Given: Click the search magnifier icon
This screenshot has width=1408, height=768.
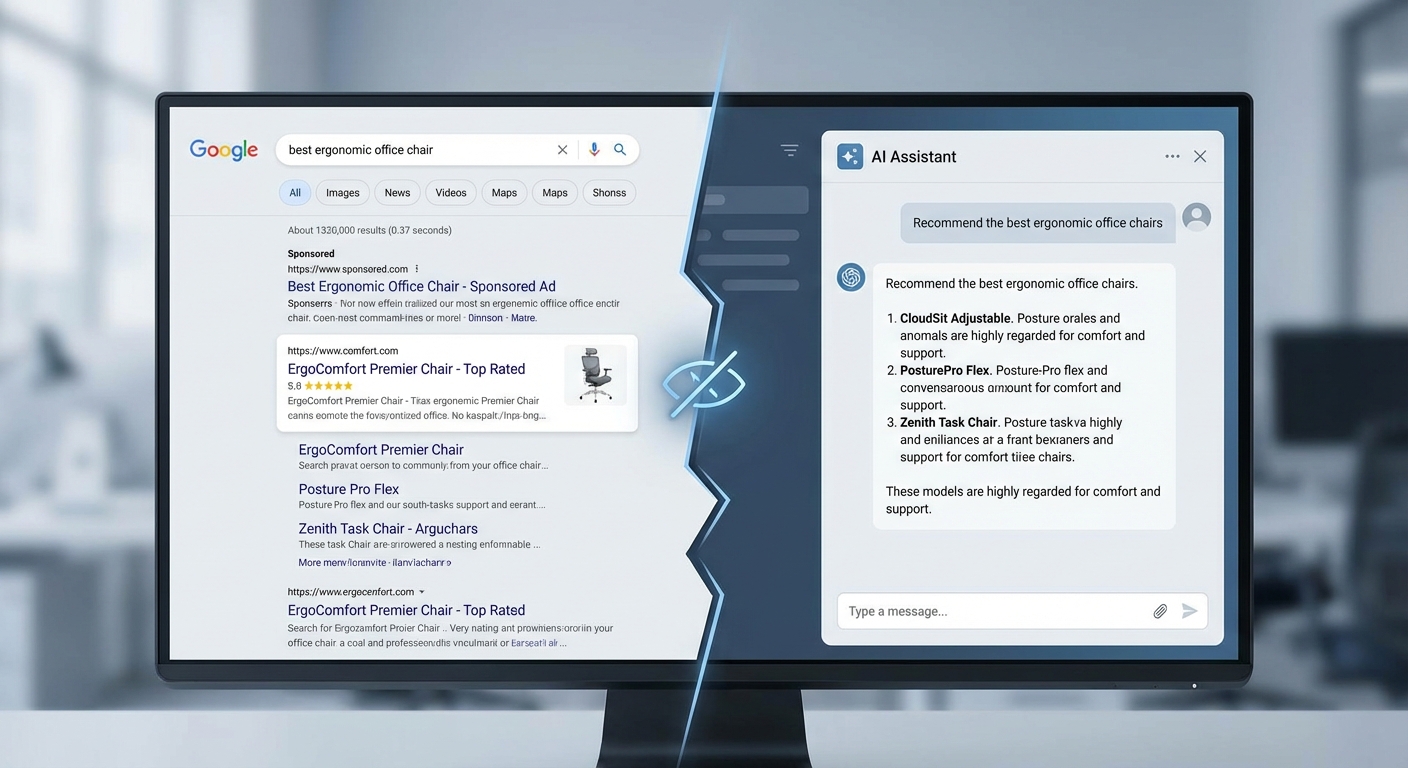Looking at the screenshot, I should (620, 149).
